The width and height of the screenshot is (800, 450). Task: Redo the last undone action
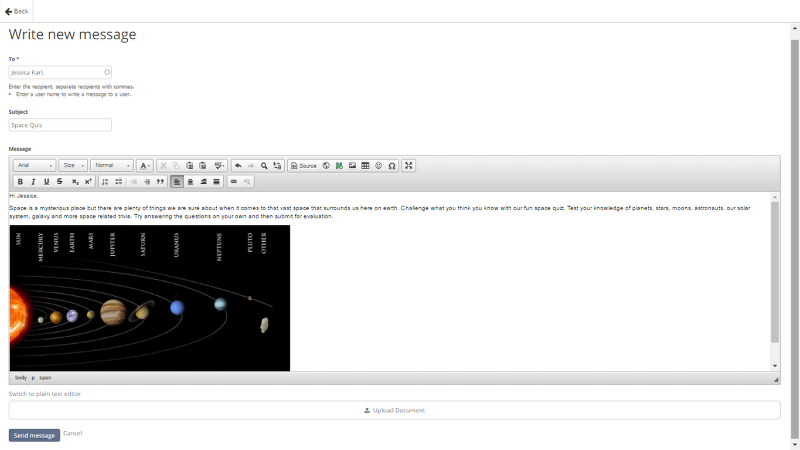click(251, 166)
